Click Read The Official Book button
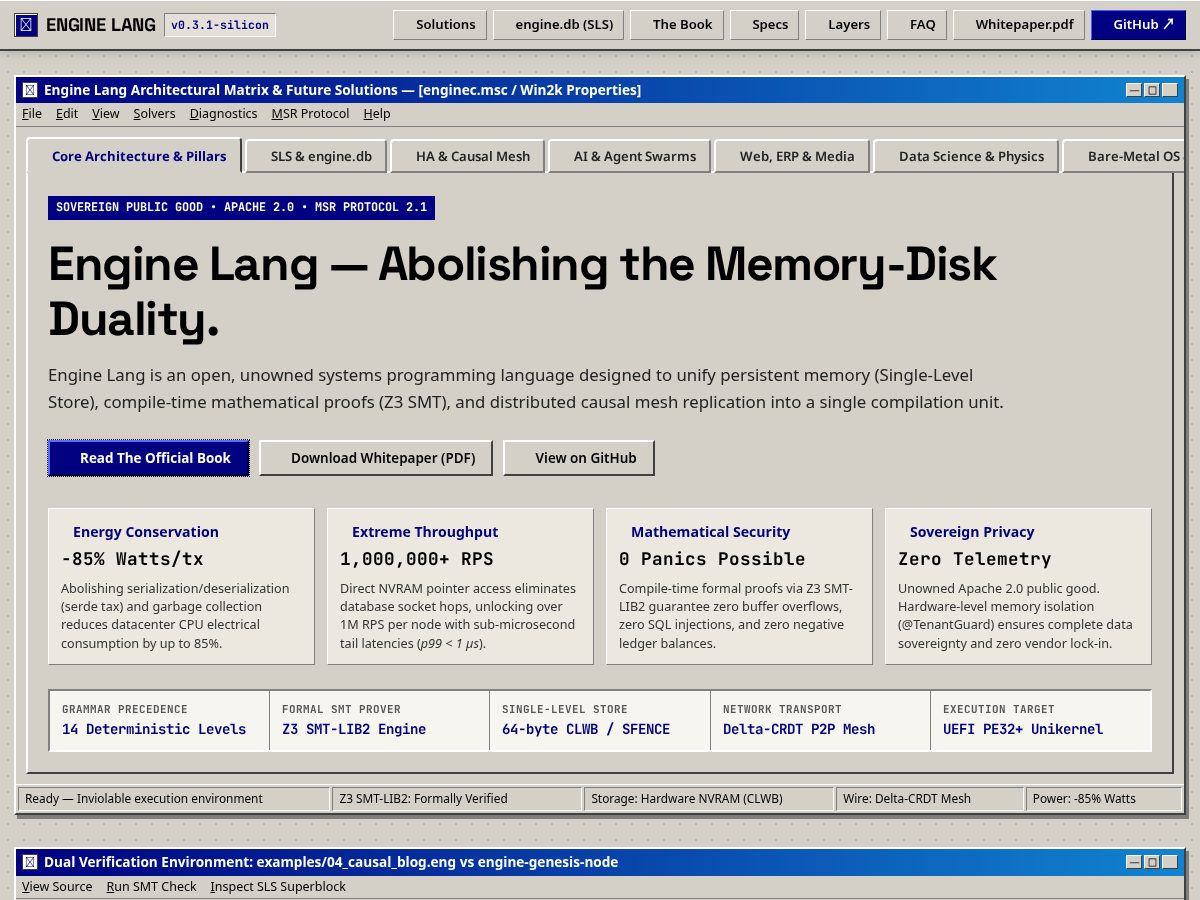Image resolution: width=1200 pixels, height=900 pixels. [149, 458]
